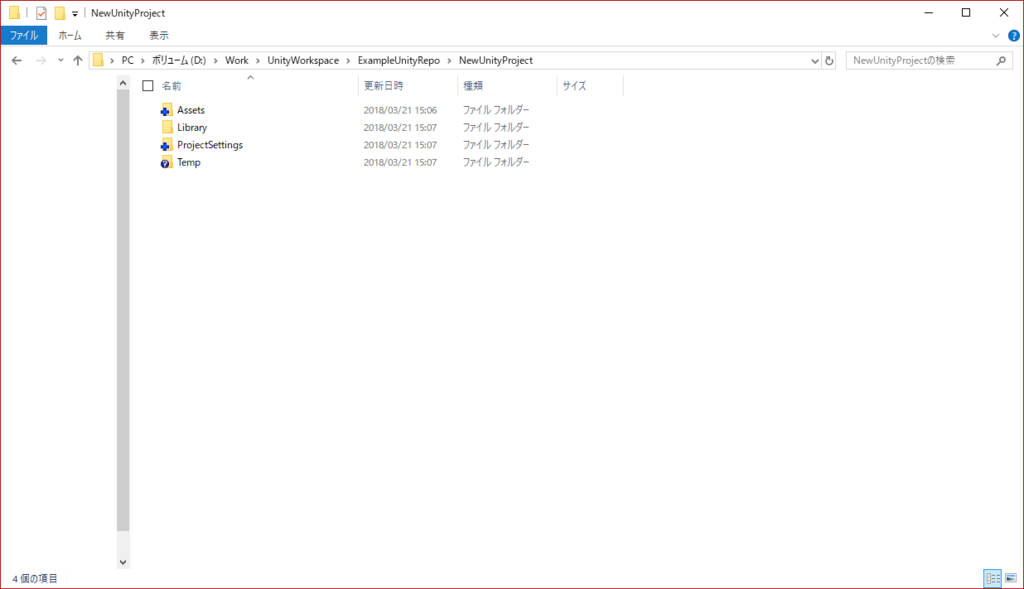
Task: Navigate to ExampleUnityRepo in the address bar
Action: pos(398,60)
